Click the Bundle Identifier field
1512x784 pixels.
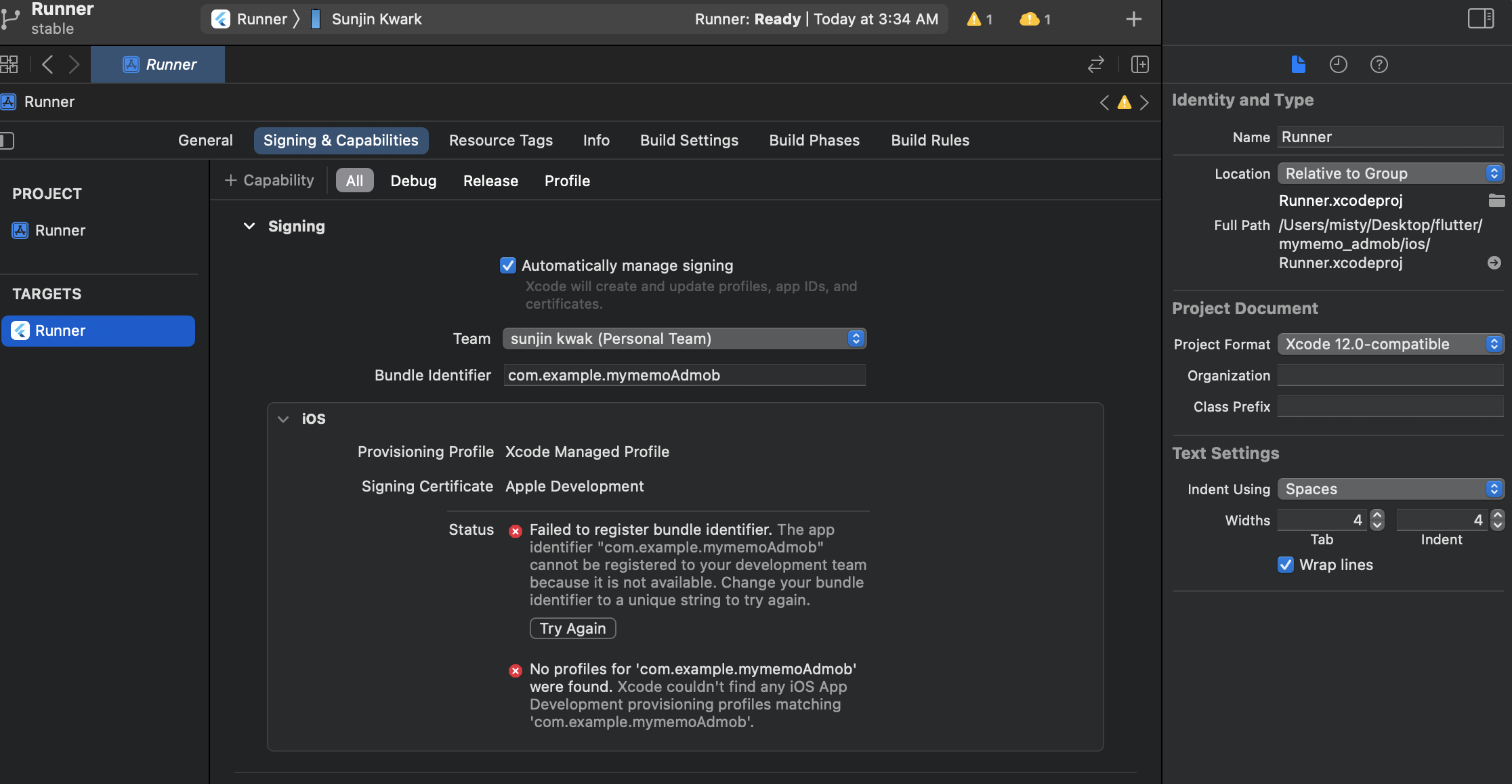pyautogui.click(x=684, y=375)
